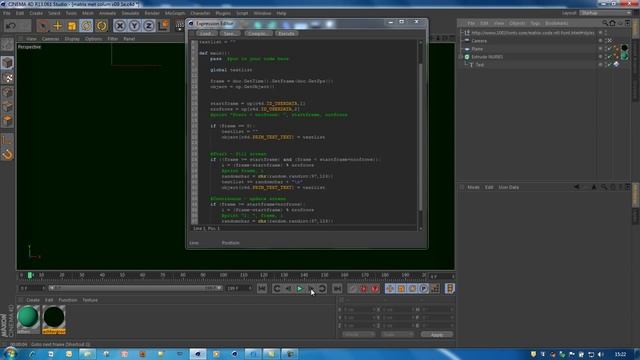Click Compile button in Expression Editor
Viewport: 640px width, 360px height.
pyautogui.click(x=258, y=33)
